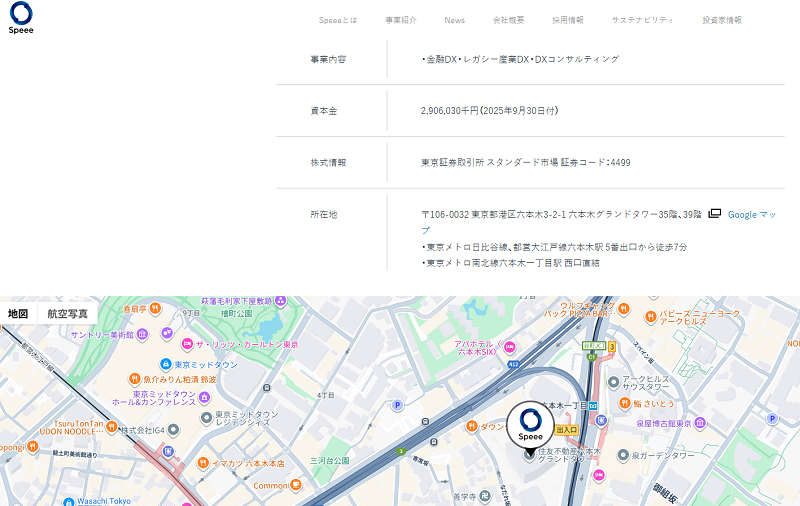Click the 檜町公園 park label

(x=236, y=314)
